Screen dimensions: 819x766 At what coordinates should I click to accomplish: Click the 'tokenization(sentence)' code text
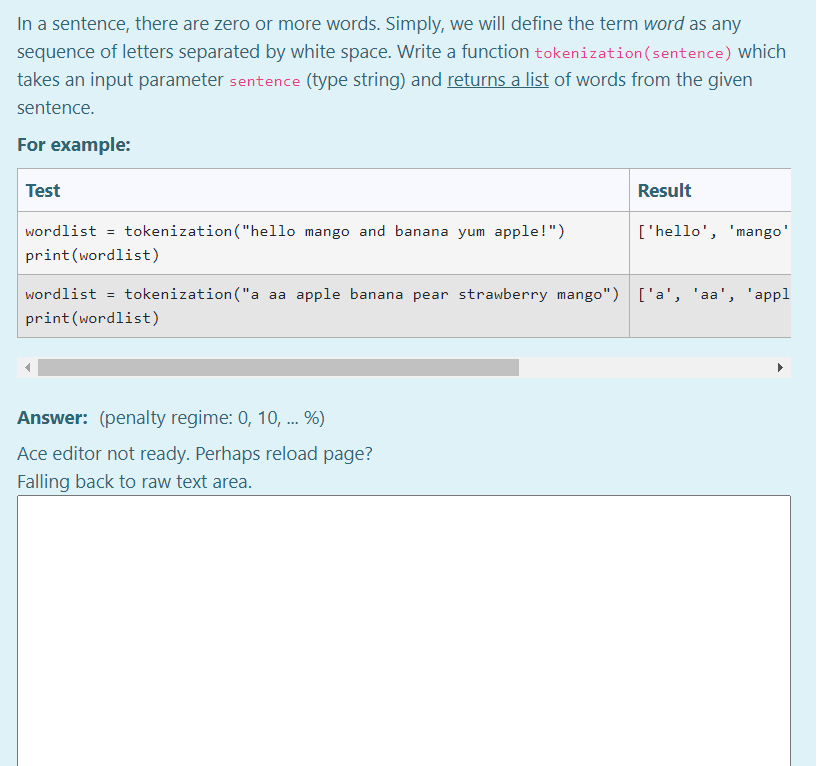click(633, 53)
